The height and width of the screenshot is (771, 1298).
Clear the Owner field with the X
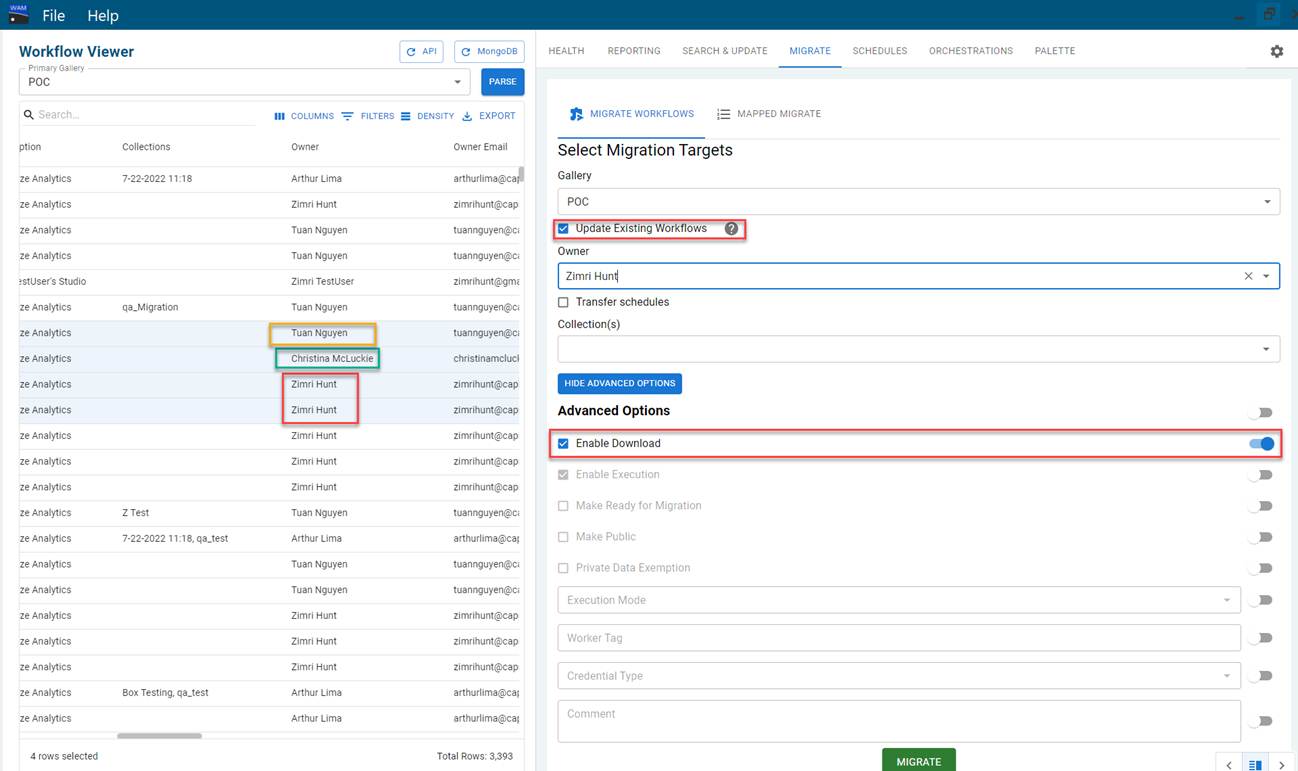click(1248, 276)
